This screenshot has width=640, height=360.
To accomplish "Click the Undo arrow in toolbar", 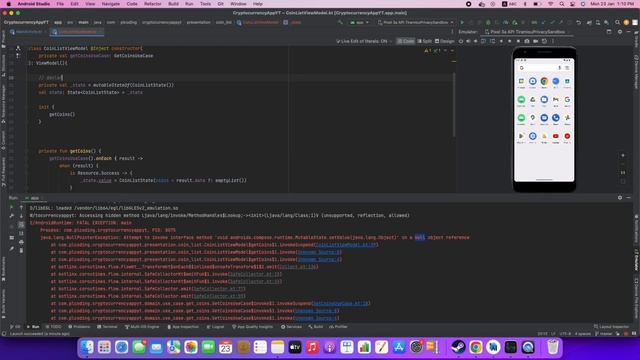I will coord(578,22).
